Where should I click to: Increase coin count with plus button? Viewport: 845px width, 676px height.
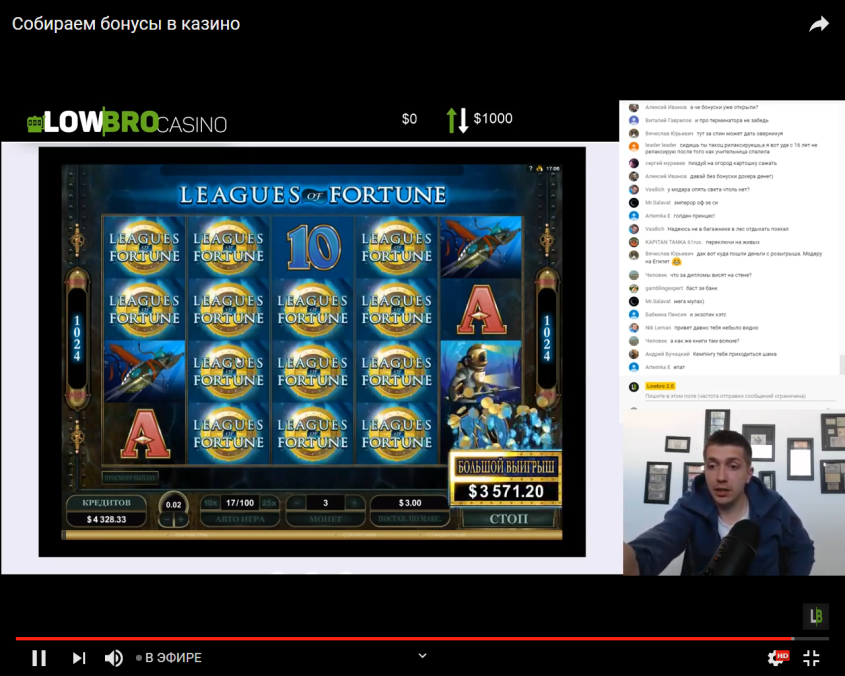352,503
